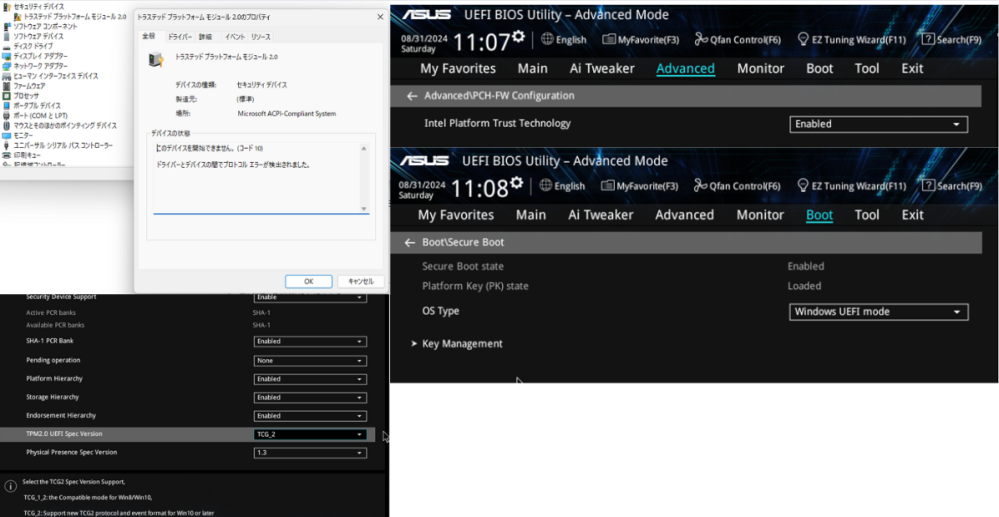Open Search(F9) in the lower BIOS window
Screen dimensions: 999x517
(x=952, y=186)
